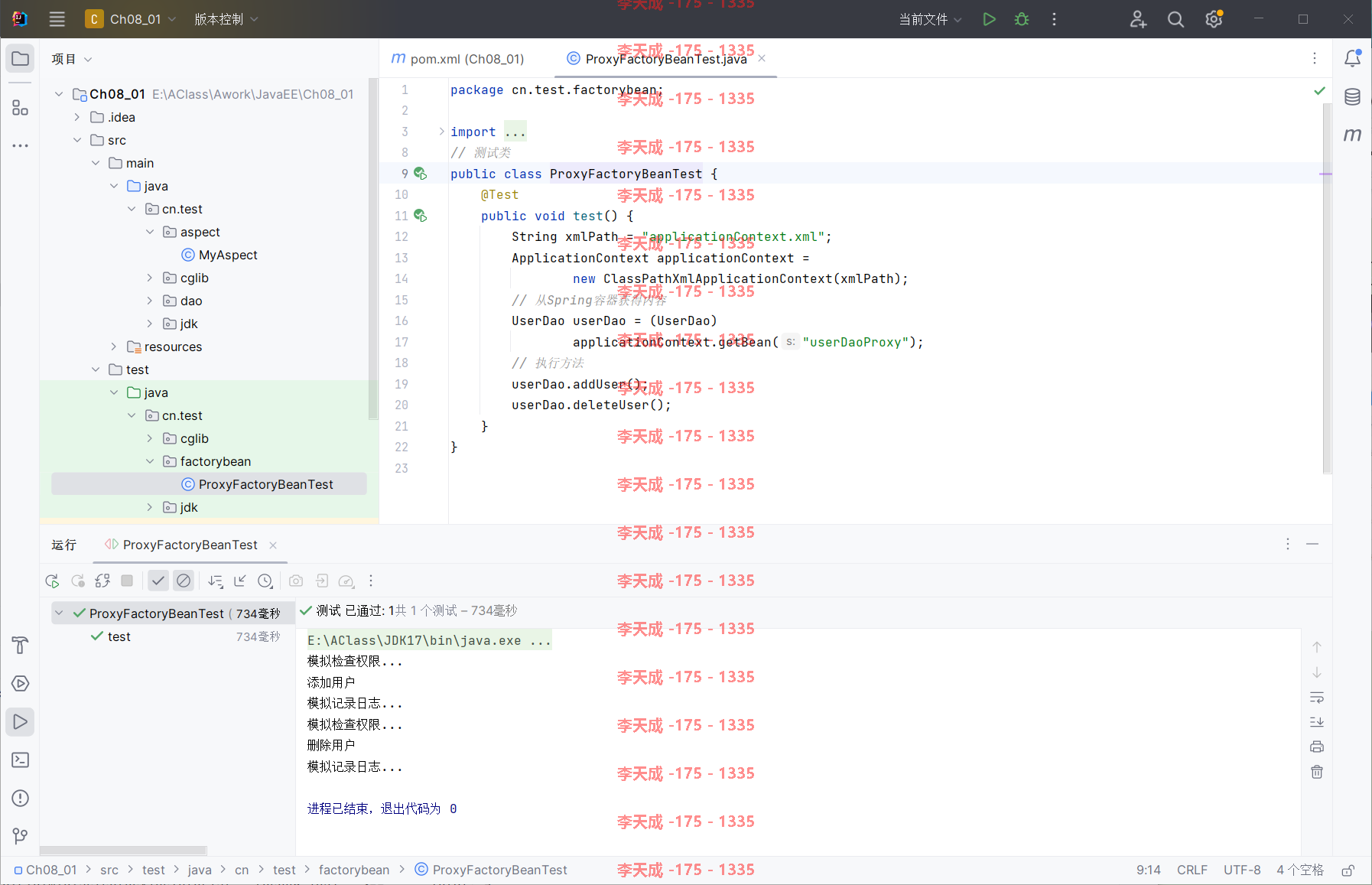Open the Database tool window
Screen dimensions: 1372x885
(x=1352, y=97)
